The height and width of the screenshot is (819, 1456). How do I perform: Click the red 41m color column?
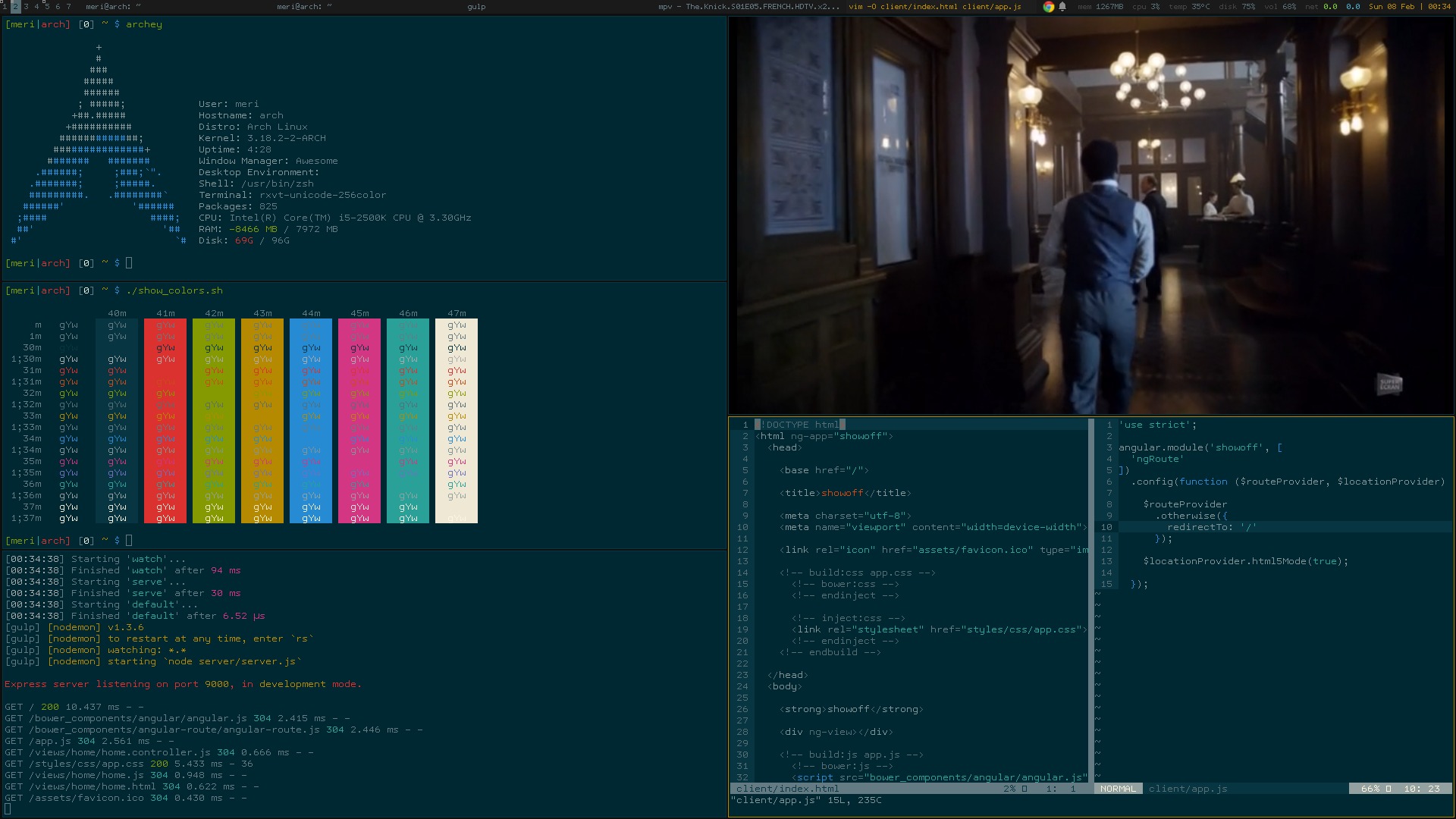coord(165,421)
